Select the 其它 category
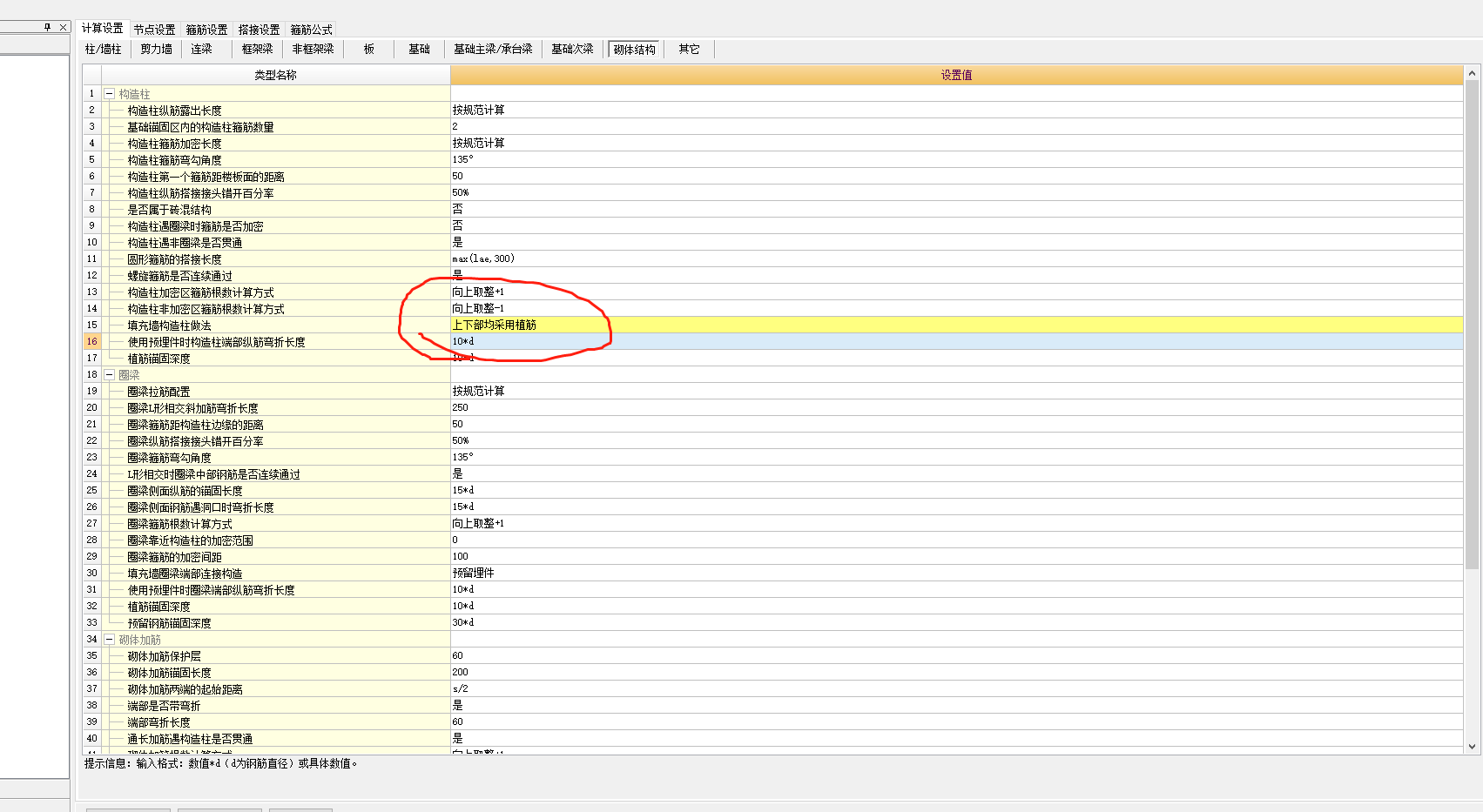The height and width of the screenshot is (812, 1483). click(690, 50)
